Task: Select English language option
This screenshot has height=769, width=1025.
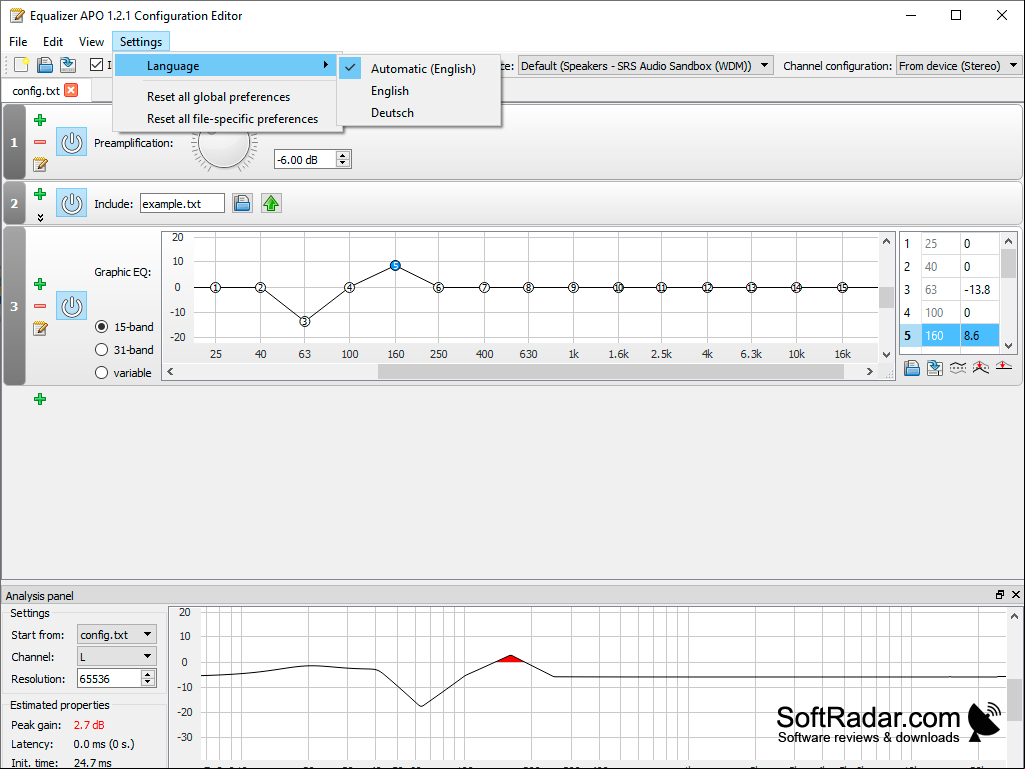Action: click(x=419, y=91)
